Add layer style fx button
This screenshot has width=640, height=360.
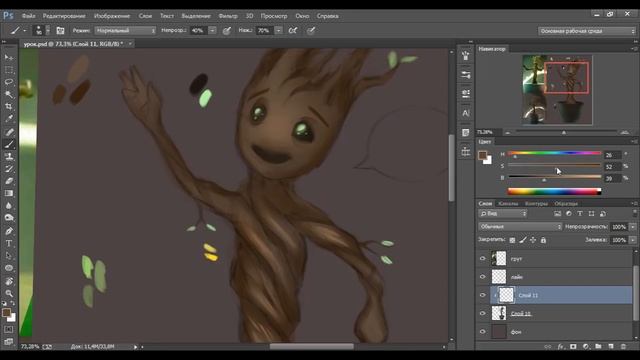(x=560, y=347)
